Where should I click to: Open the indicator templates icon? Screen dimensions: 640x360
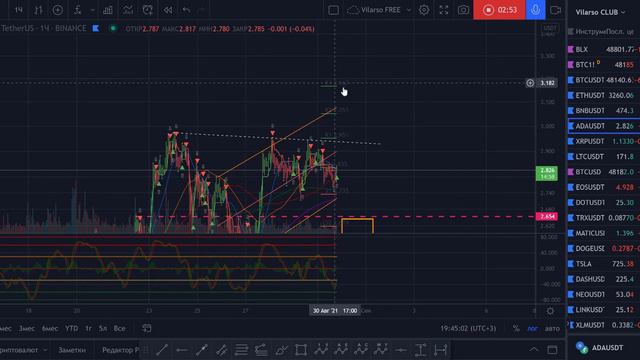128,10
